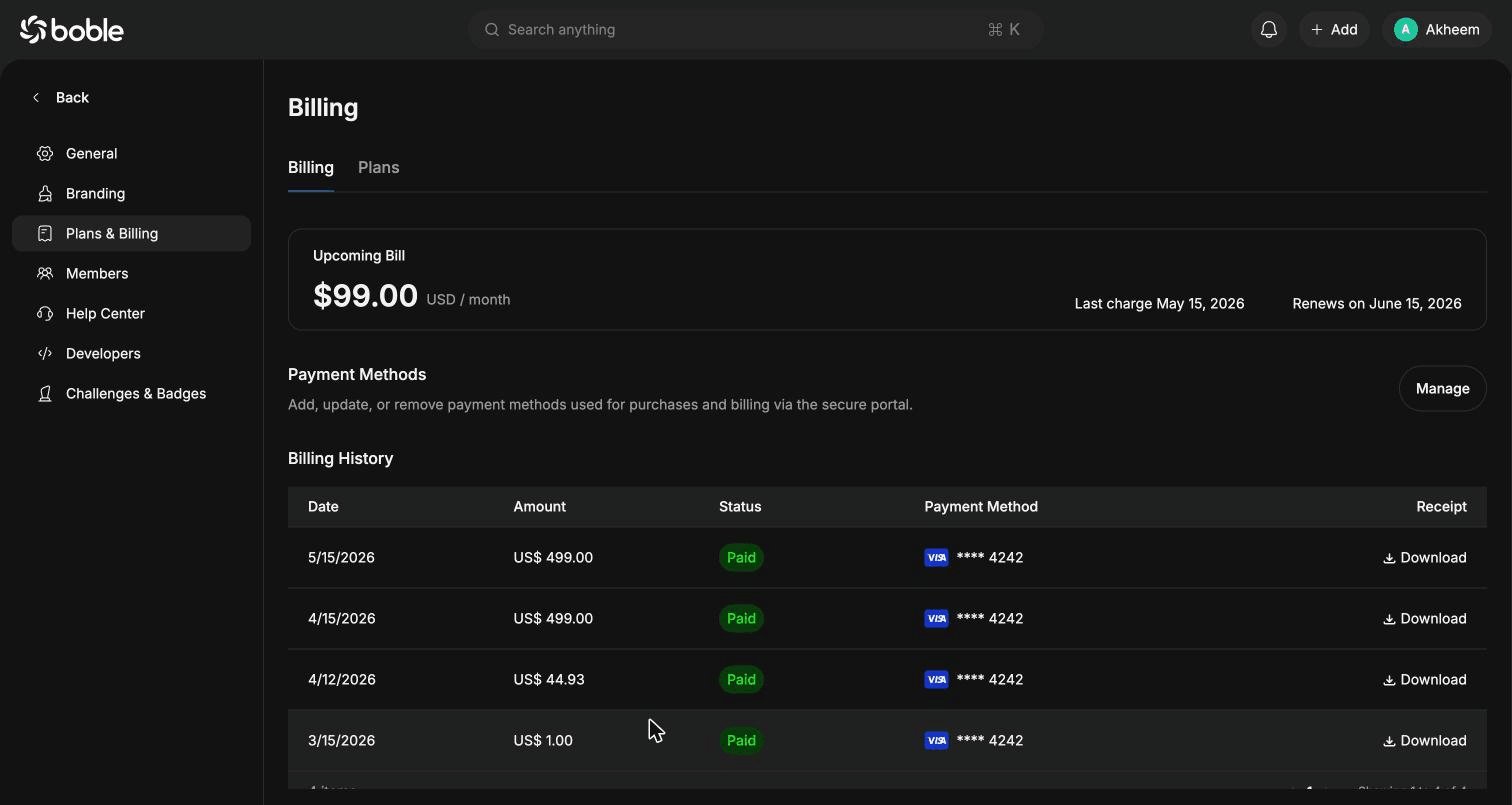Click the Branding icon
This screenshot has width=1512, height=805.
45,193
